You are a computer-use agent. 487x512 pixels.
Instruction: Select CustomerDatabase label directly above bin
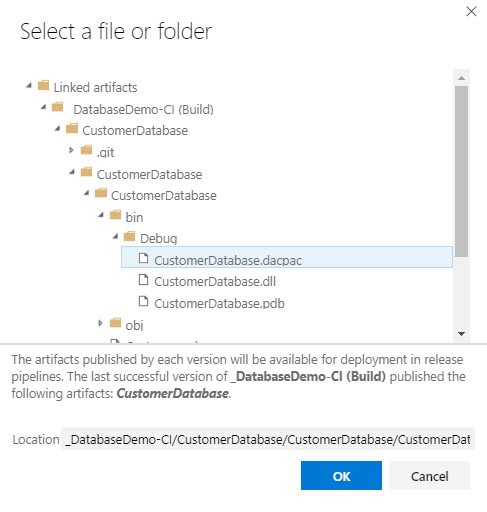[164, 196]
